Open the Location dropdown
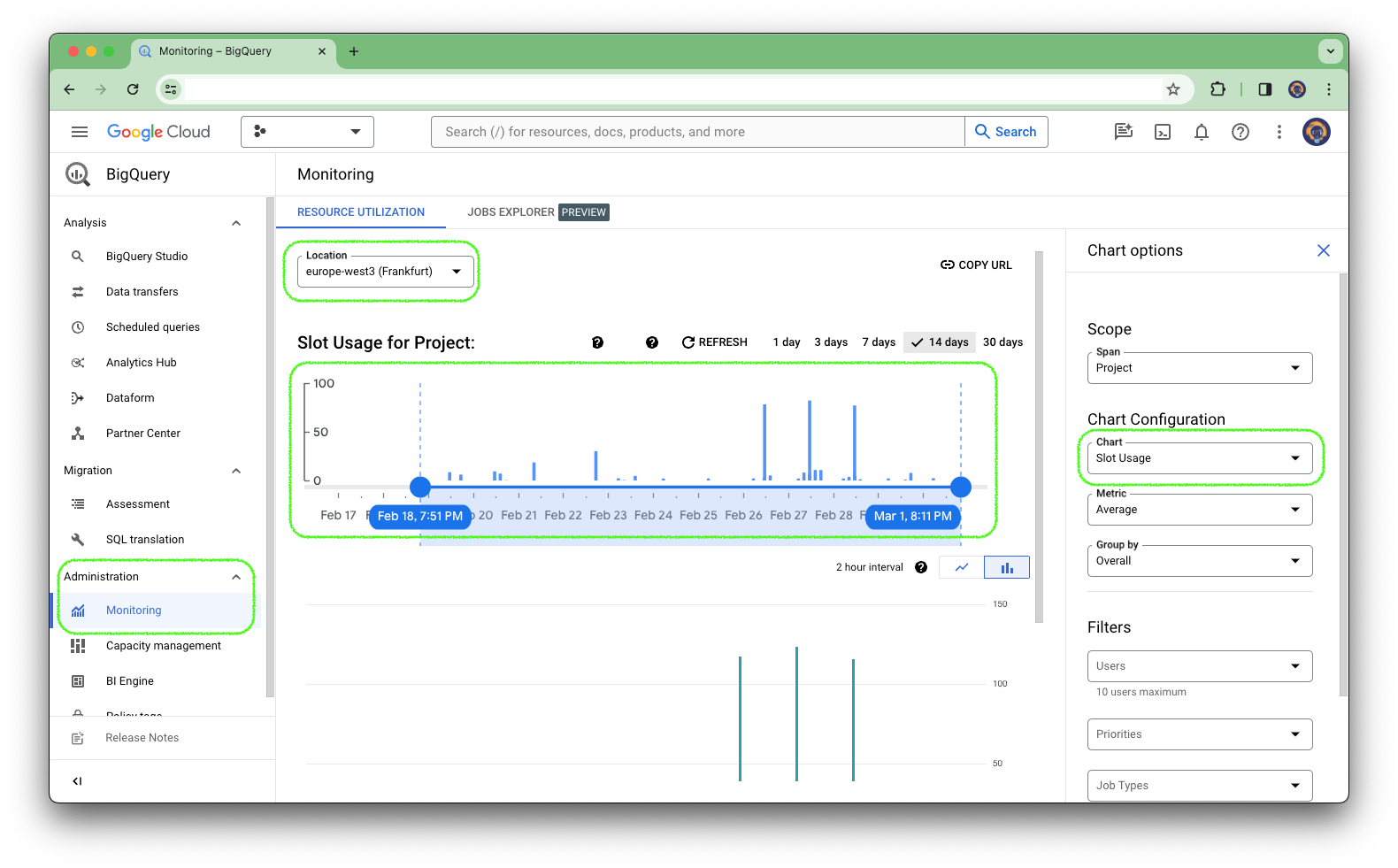The height and width of the screenshot is (868, 1398). [x=386, y=272]
